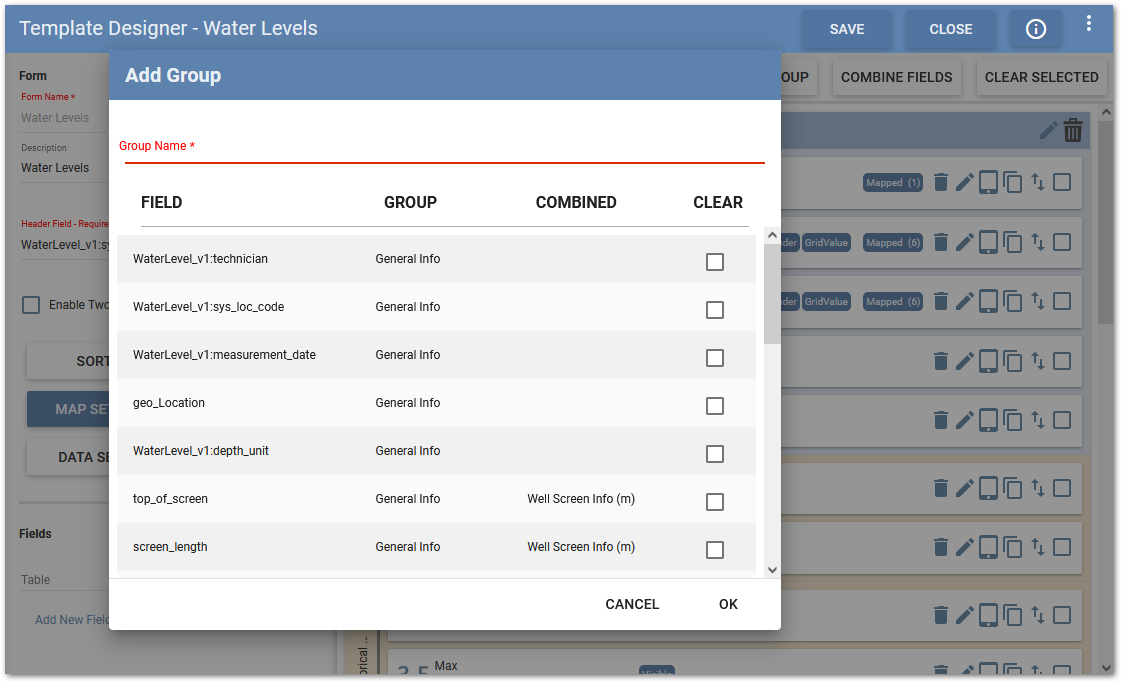Click the Mapped (1) badge

coord(893,183)
